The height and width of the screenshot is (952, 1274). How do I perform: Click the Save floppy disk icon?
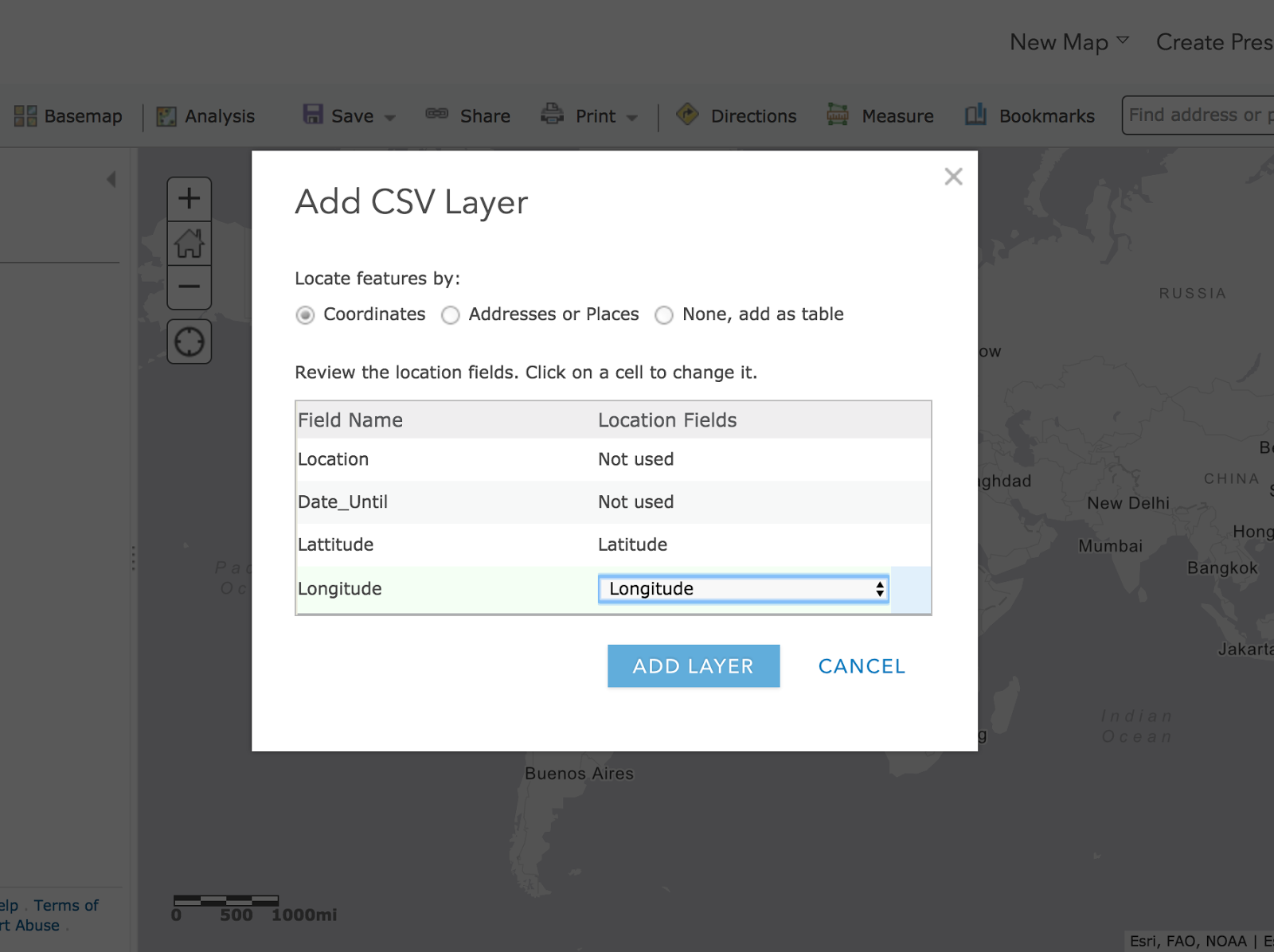pos(313,114)
